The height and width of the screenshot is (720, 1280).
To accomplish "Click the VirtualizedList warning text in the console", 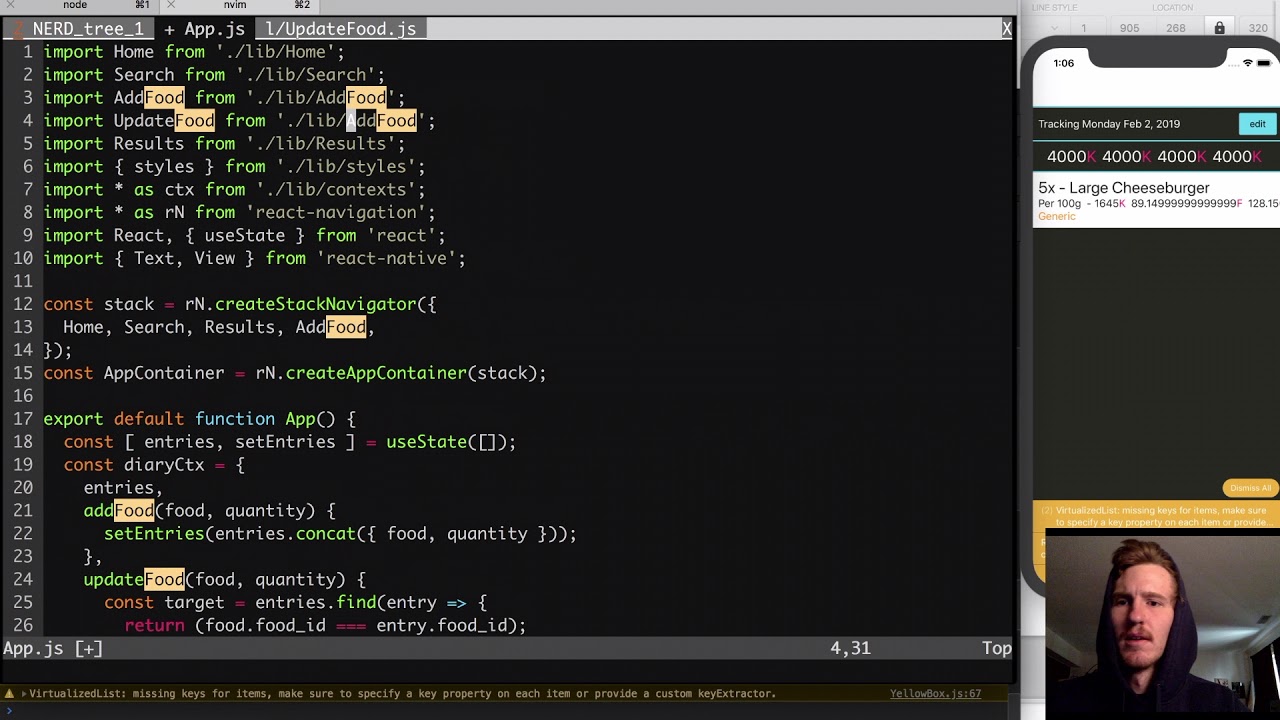I will (x=402, y=693).
